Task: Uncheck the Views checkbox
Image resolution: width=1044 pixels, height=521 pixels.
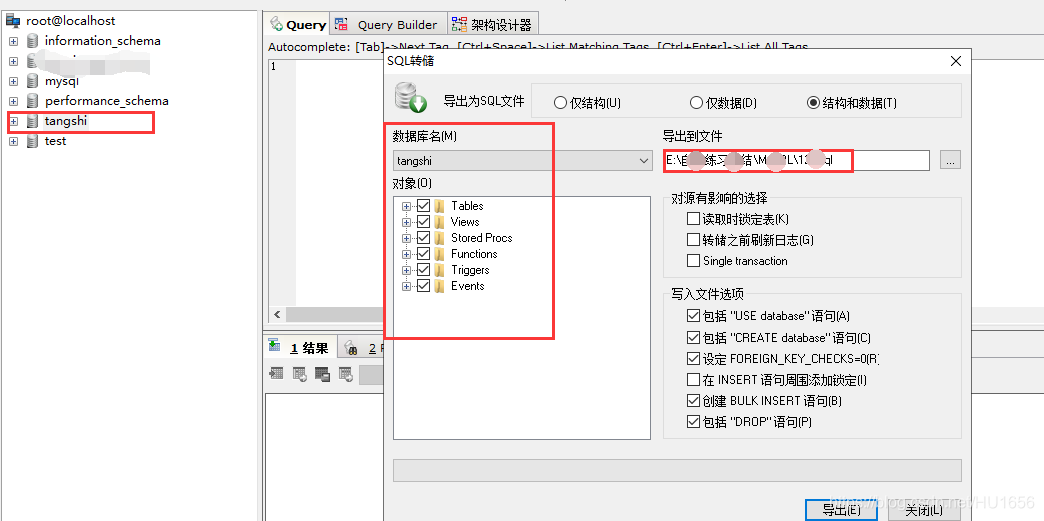Action: [x=423, y=222]
